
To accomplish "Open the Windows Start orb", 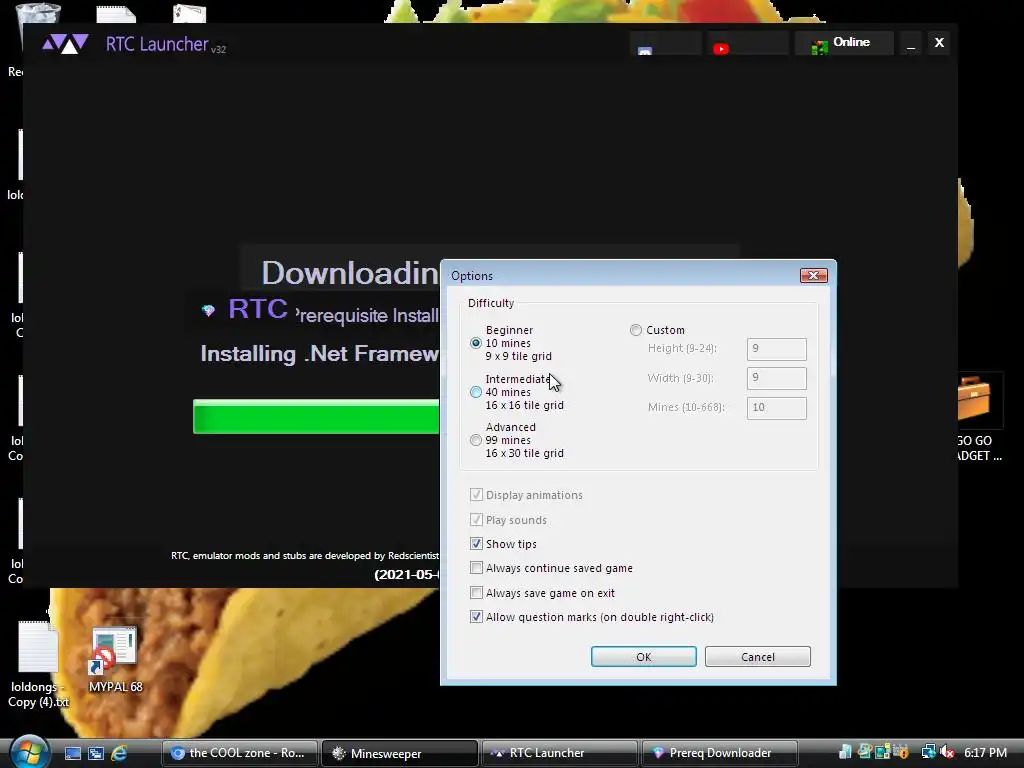I will (x=29, y=751).
